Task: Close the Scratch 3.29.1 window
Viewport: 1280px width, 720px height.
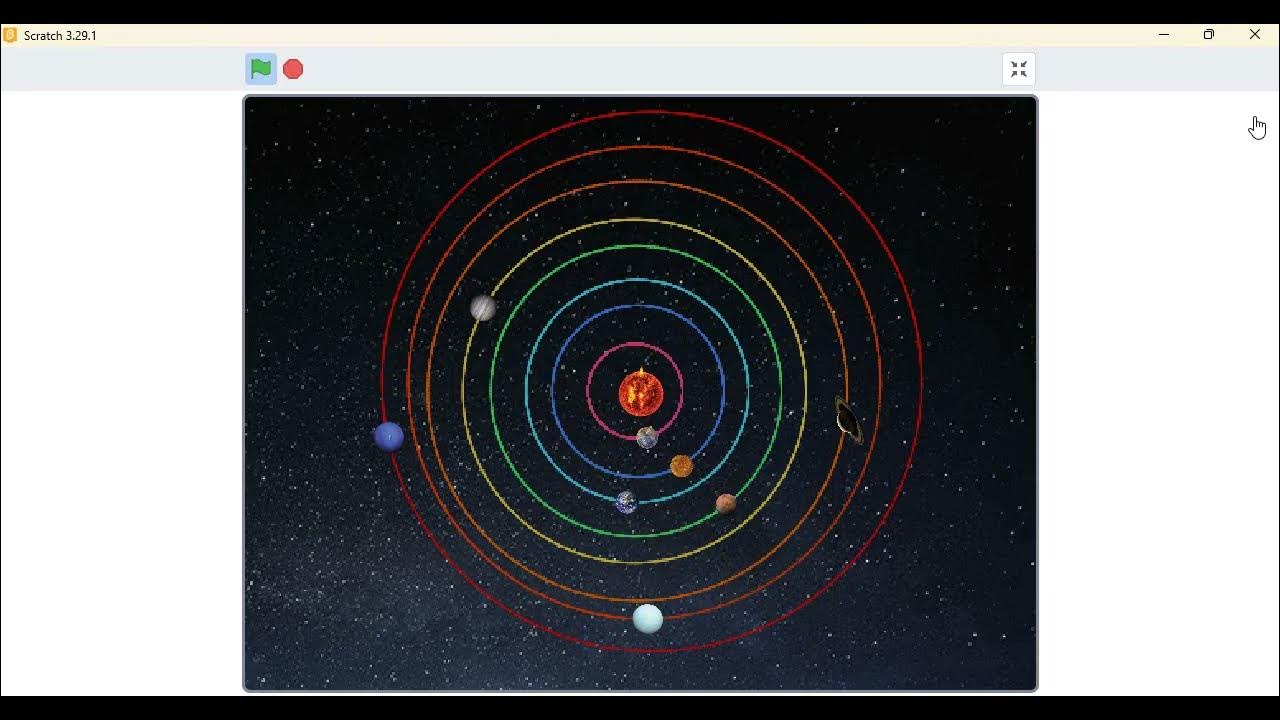Action: tap(1255, 35)
